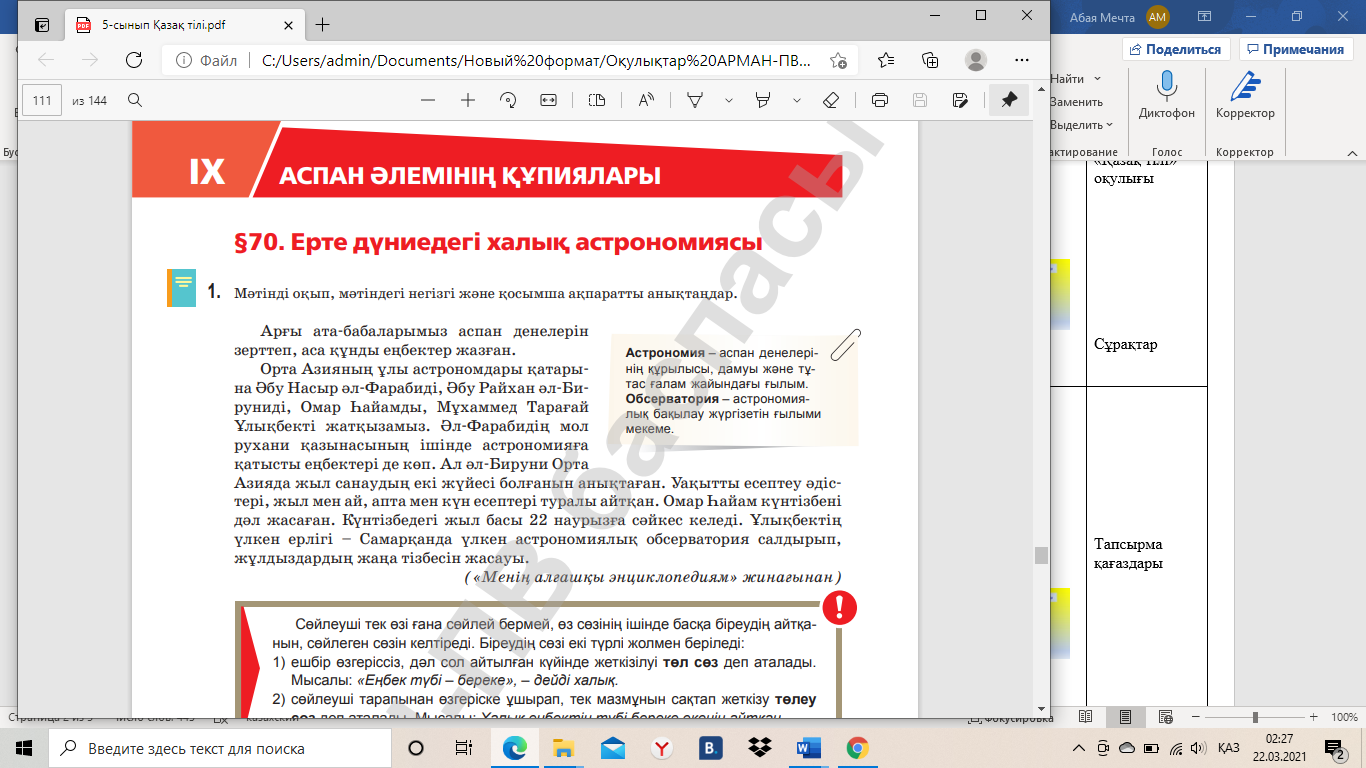This screenshot has height=768, width=1366.
Task: Rotate the PDF page with rotate icon
Action: [x=508, y=100]
